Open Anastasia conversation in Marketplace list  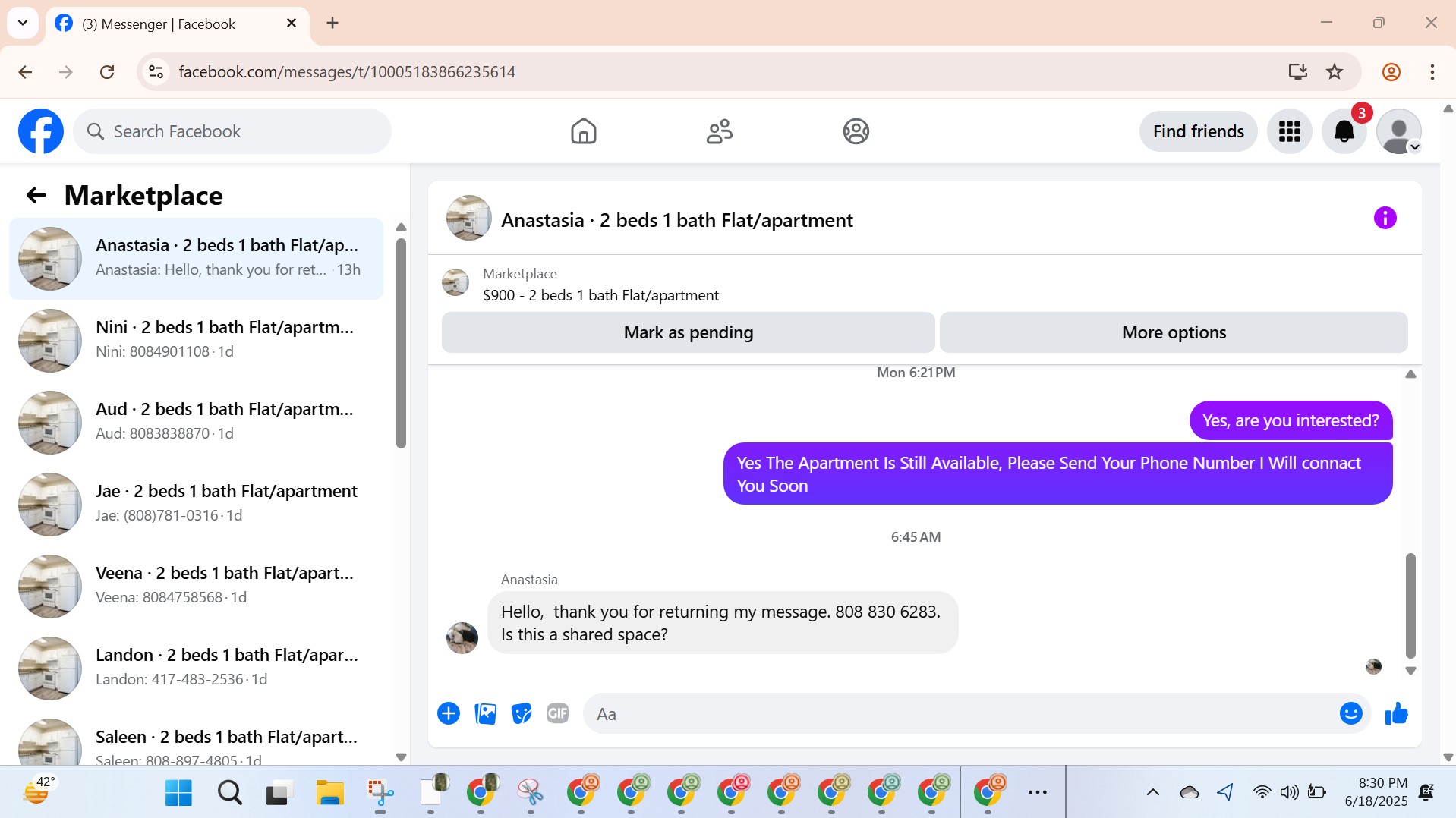[196, 259]
